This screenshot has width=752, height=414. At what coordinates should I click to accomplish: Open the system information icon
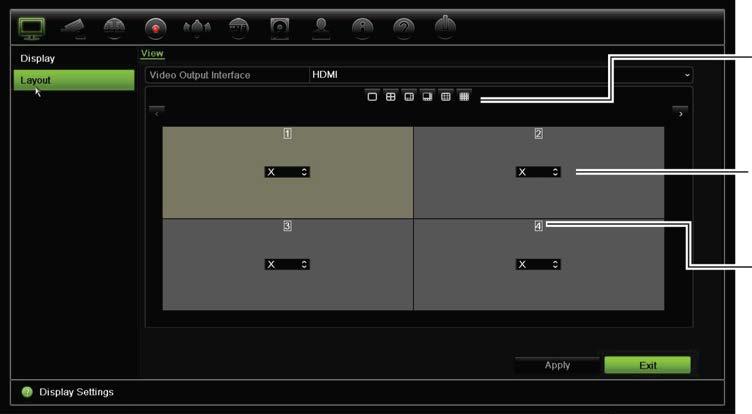click(363, 28)
